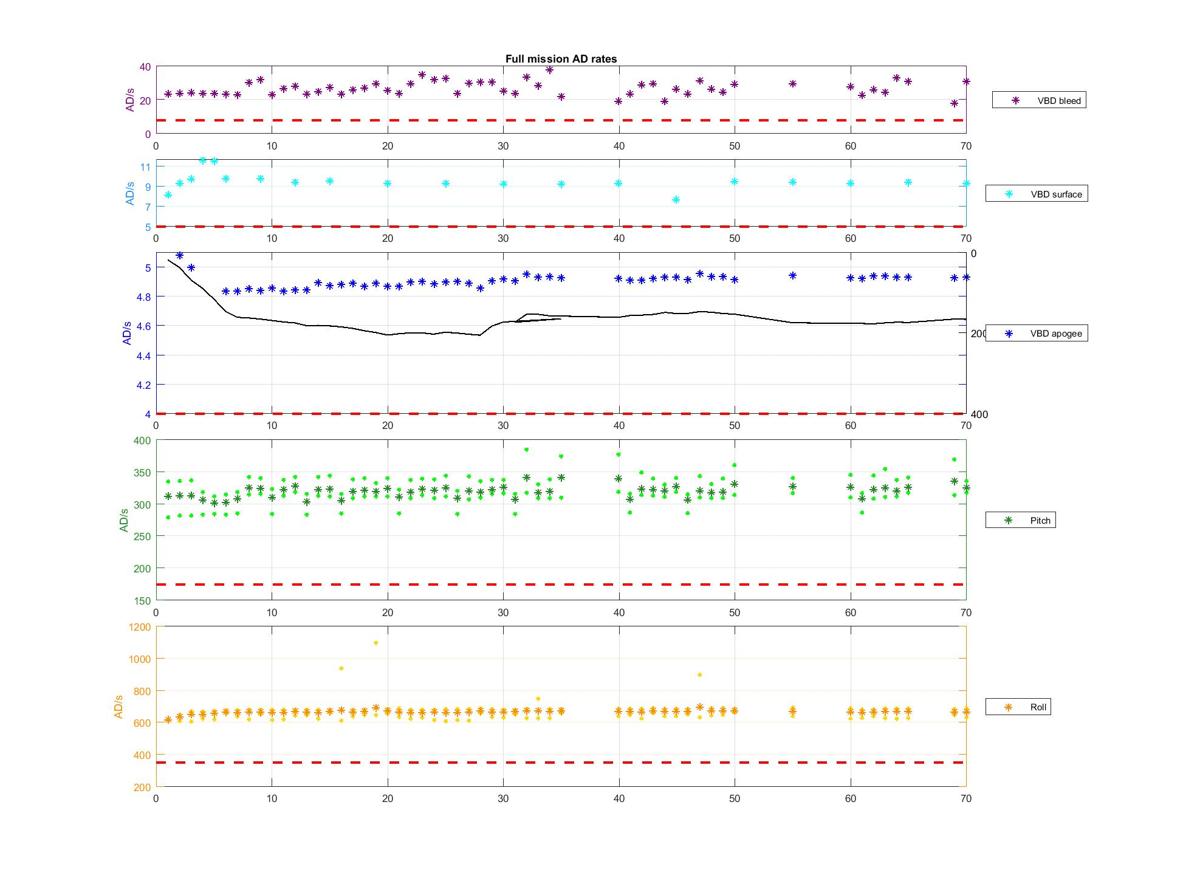Click the cyan AD/s y-axis label
The image size is (1200, 885).
coord(129,192)
